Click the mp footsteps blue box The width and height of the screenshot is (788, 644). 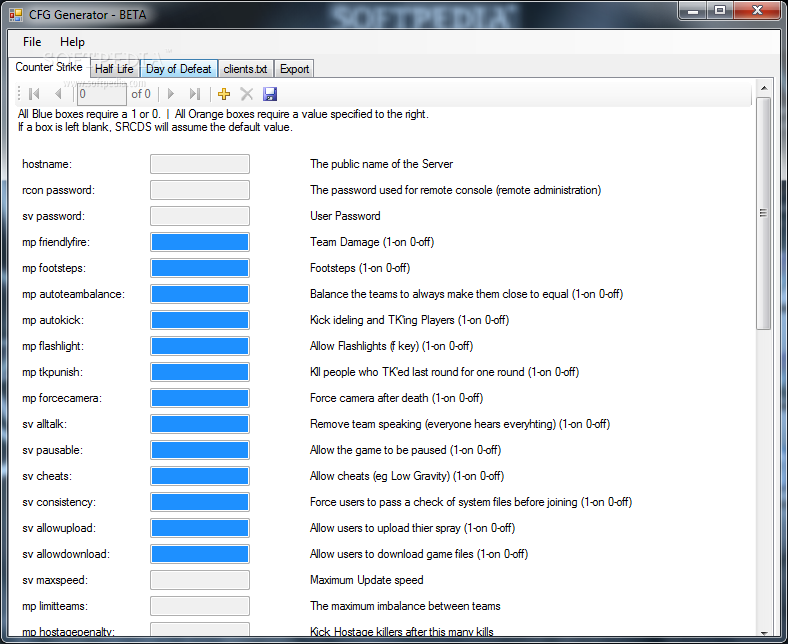[200, 268]
